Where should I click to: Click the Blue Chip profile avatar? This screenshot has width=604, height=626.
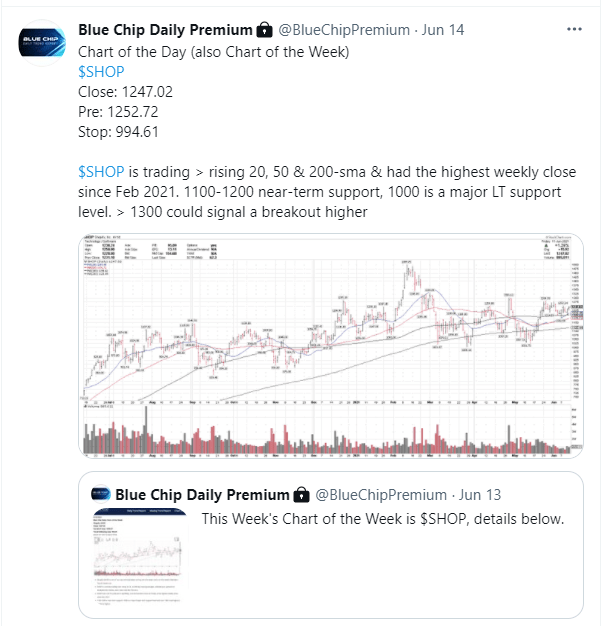(42, 43)
